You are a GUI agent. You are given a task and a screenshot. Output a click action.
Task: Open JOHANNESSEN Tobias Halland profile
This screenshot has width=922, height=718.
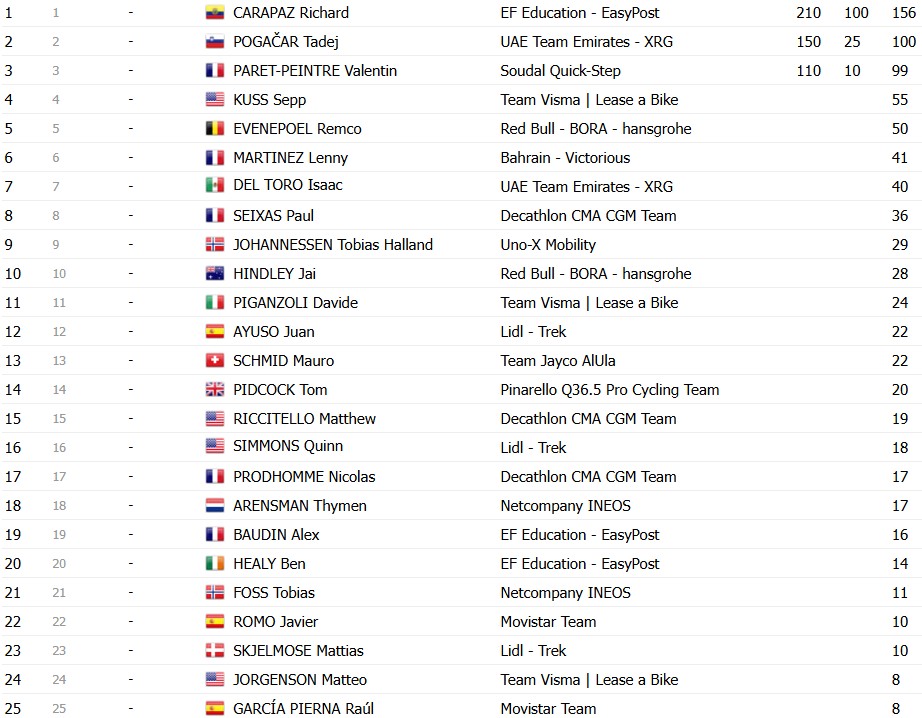pyautogui.click(x=333, y=245)
